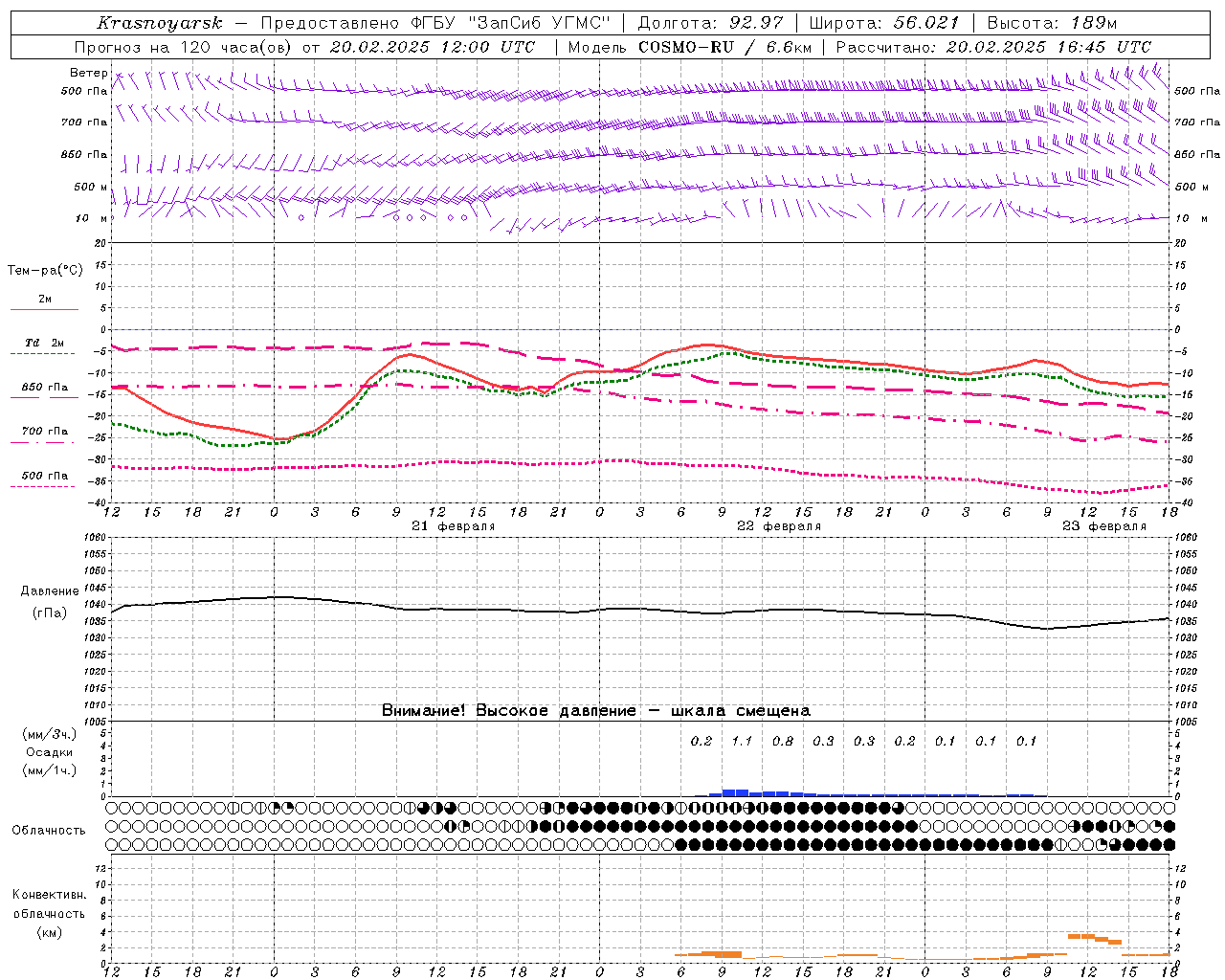Select "Рассчитано: 20.02.2025 16:45 UTC" text
Screen dimensions: 1225x980
click(993, 47)
